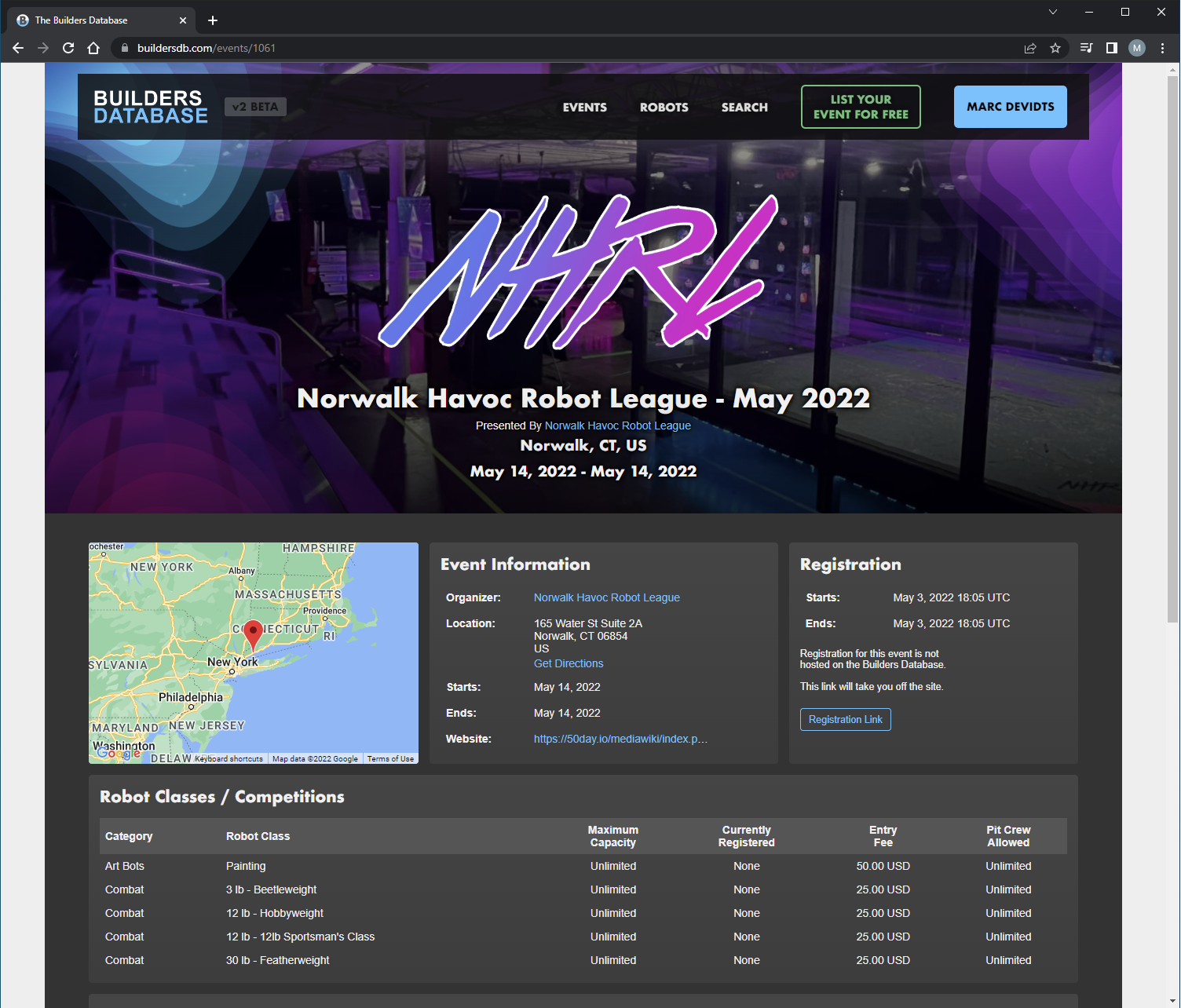Select the 3 lb - Beetleweight row
1181x1008 pixels.
pyautogui.click(x=583, y=889)
